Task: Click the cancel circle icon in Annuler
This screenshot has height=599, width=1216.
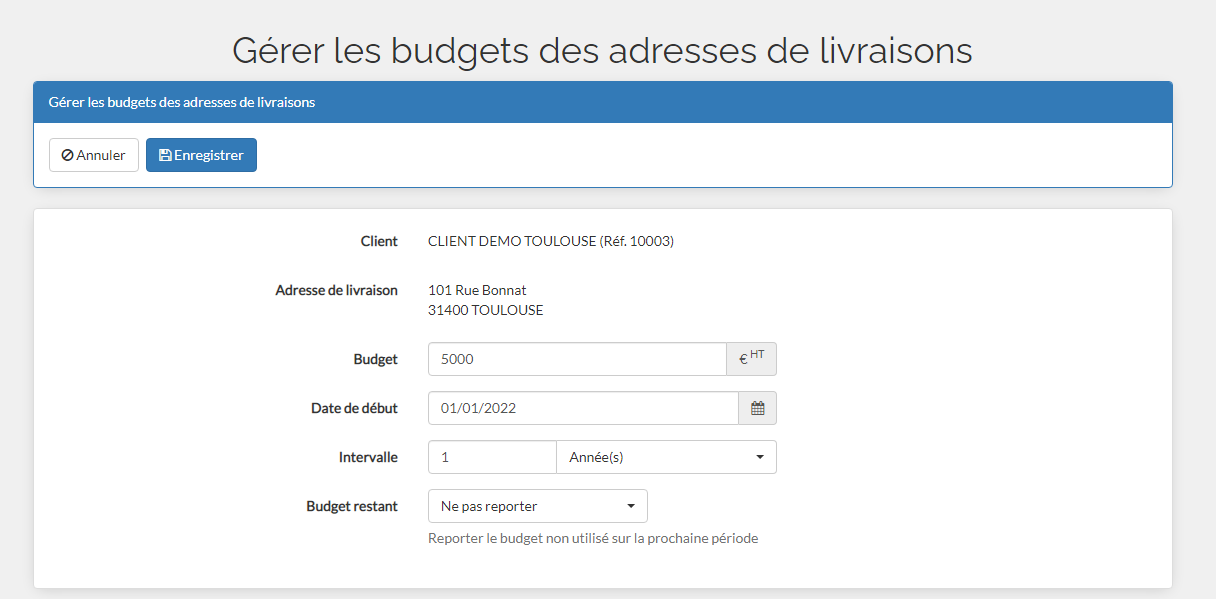Action: (x=67, y=155)
